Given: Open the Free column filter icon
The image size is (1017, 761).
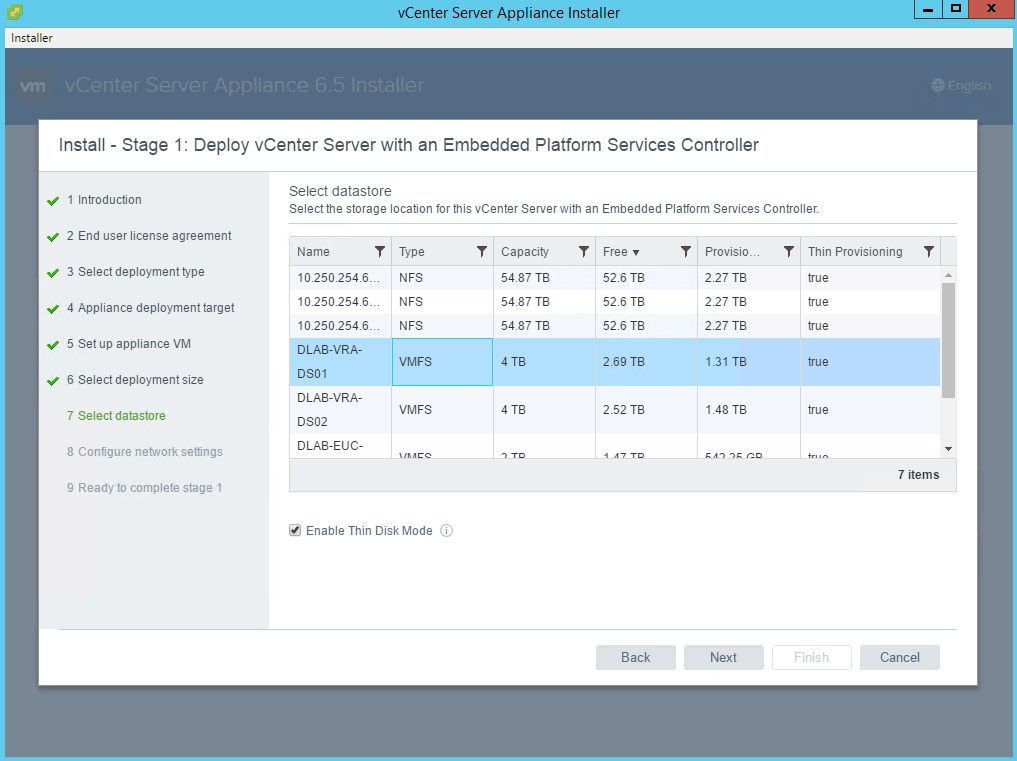Looking at the screenshot, I should (x=686, y=252).
